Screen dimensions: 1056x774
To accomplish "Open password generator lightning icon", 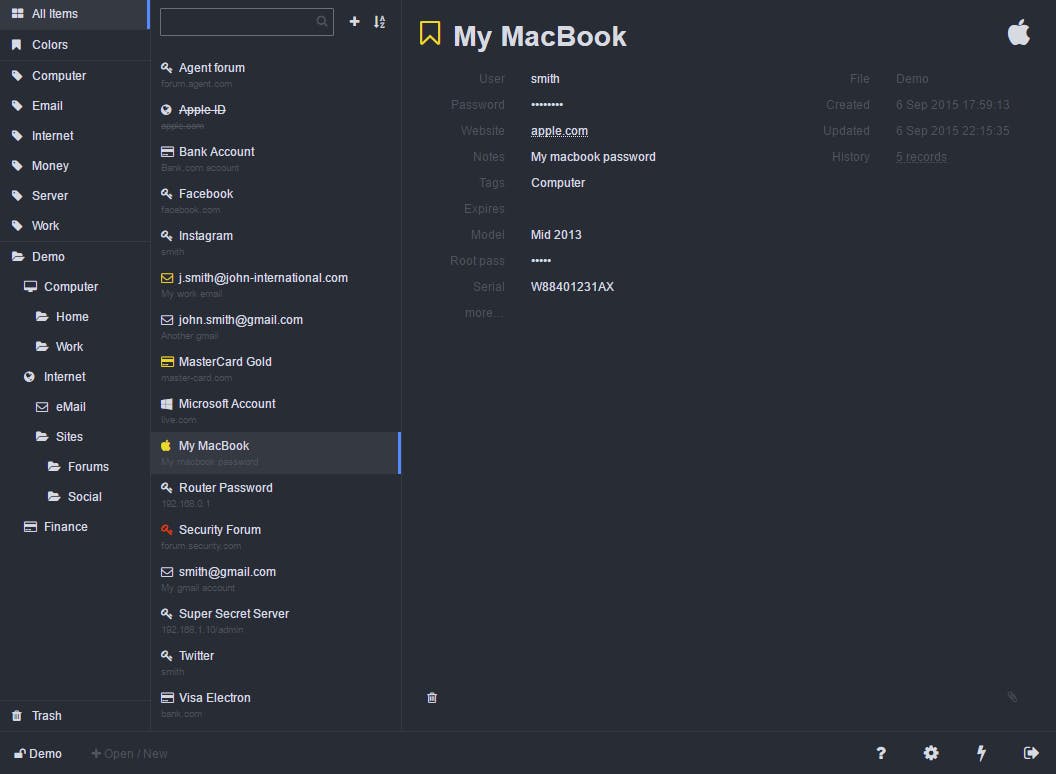I will 981,753.
